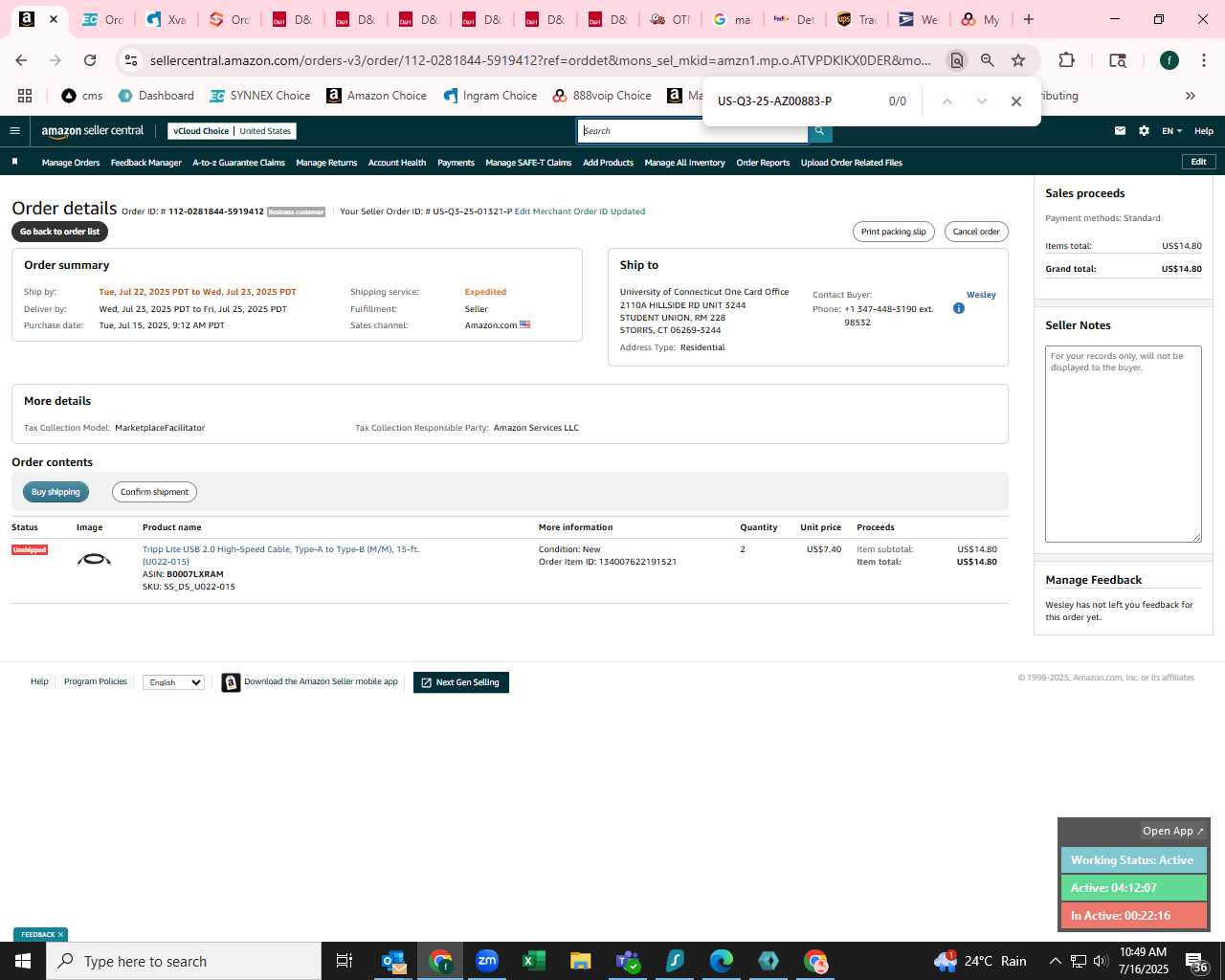Click Go back to order list button
The width and height of the screenshot is (1225, 980).
click(x=59, y=232)
